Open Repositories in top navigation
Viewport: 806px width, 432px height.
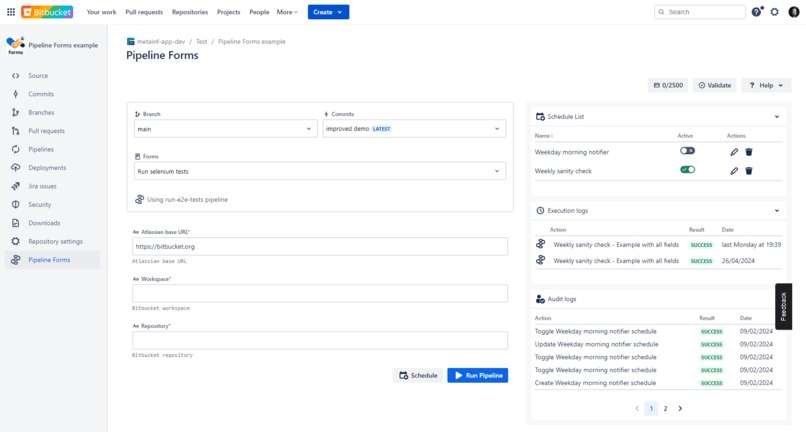click(190, 12)
